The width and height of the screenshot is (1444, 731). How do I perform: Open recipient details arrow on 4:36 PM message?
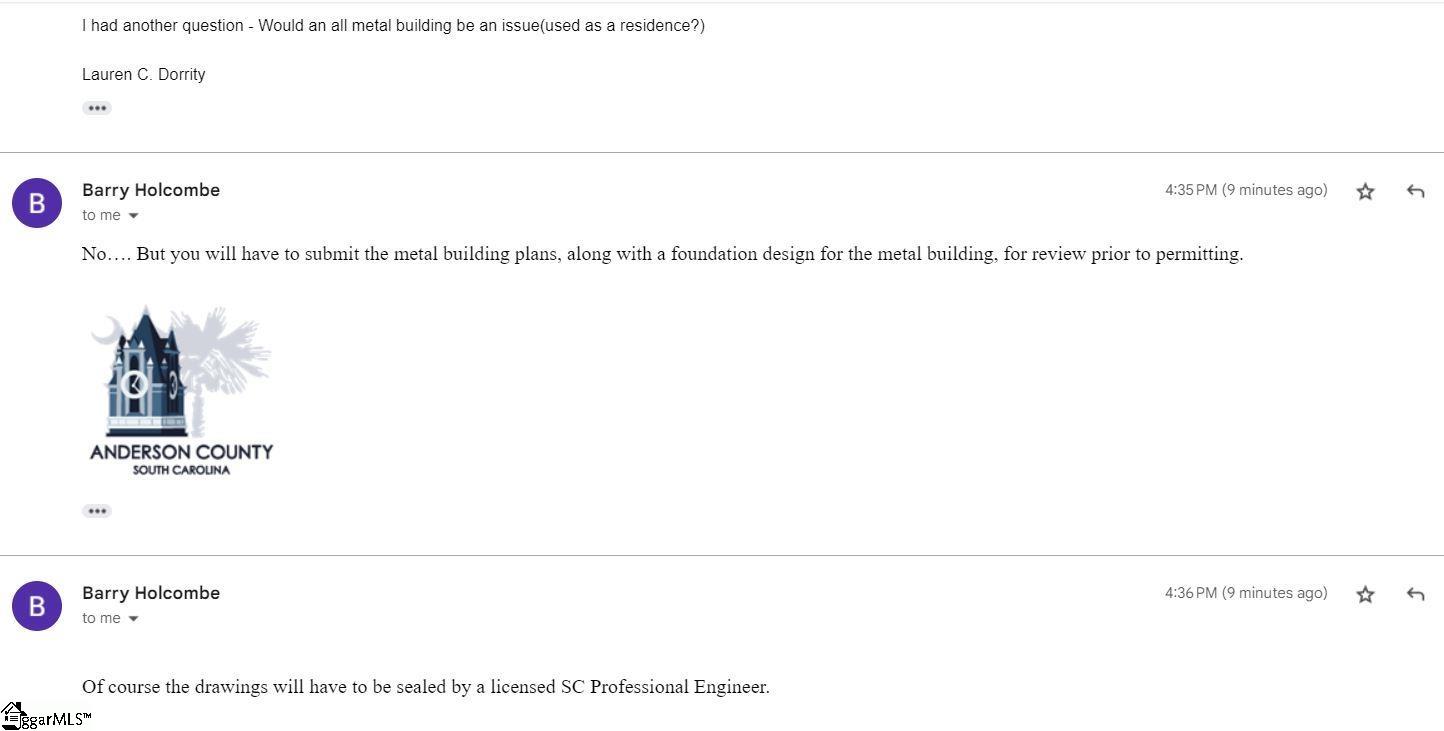pyautogui.click(x=133, y=619)
